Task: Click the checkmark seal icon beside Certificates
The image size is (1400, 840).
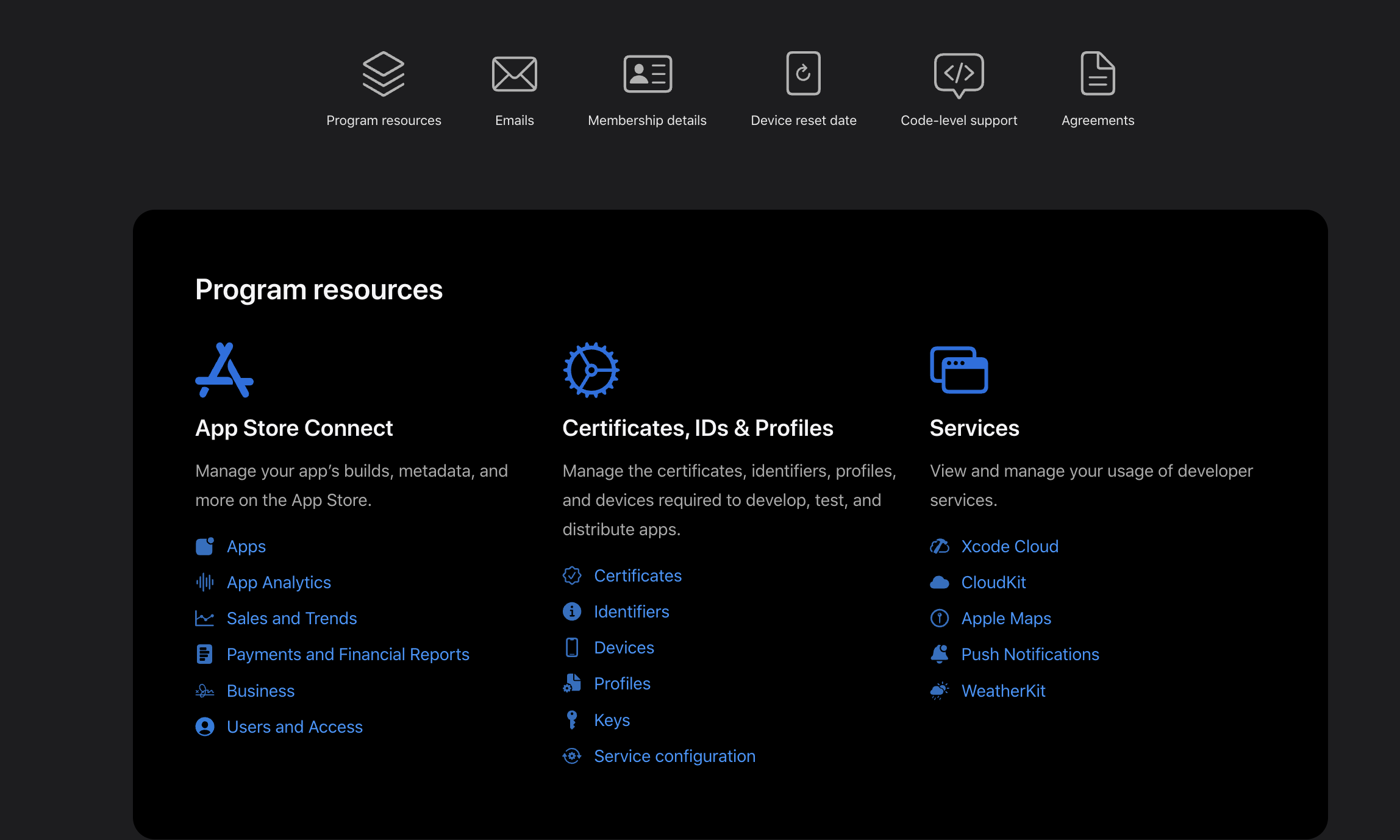Action: (x=572, y=575)
